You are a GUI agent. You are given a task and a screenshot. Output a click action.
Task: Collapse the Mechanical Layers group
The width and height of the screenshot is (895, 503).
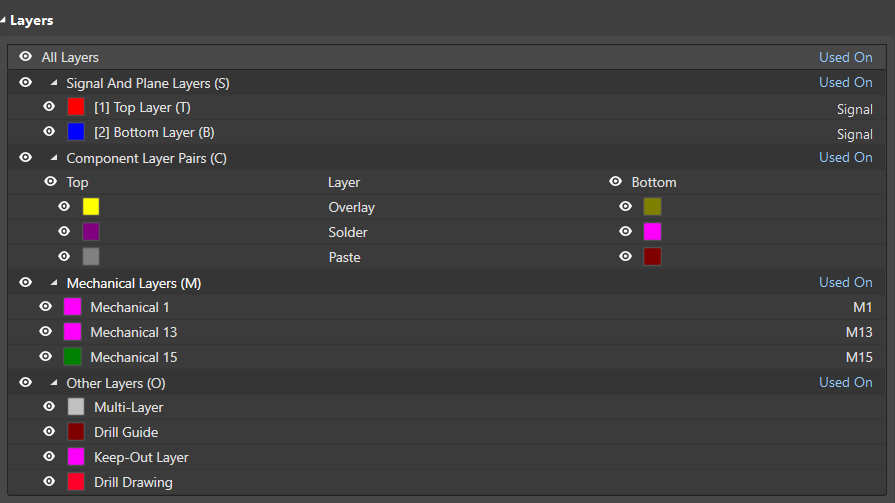(54, 283)
